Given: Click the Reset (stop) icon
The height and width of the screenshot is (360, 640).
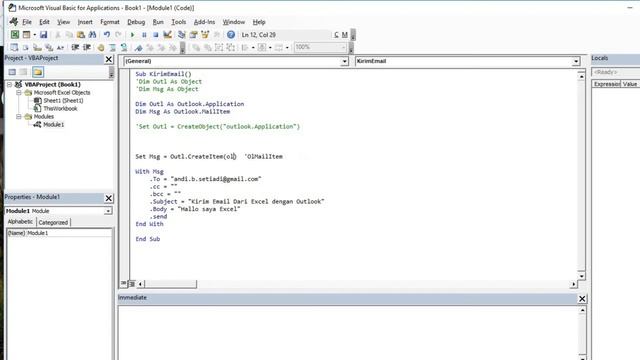Looking at the screenshot, I should [156, 35].
